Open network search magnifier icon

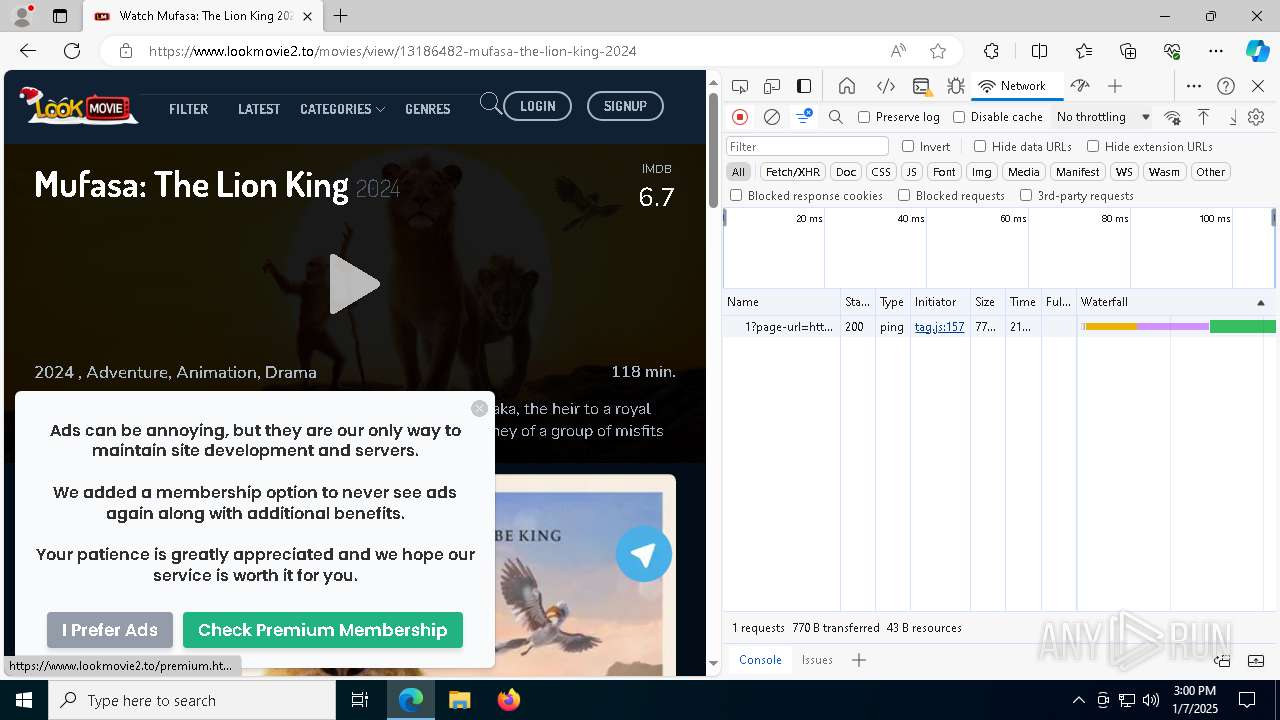click(x=836, y=117)
